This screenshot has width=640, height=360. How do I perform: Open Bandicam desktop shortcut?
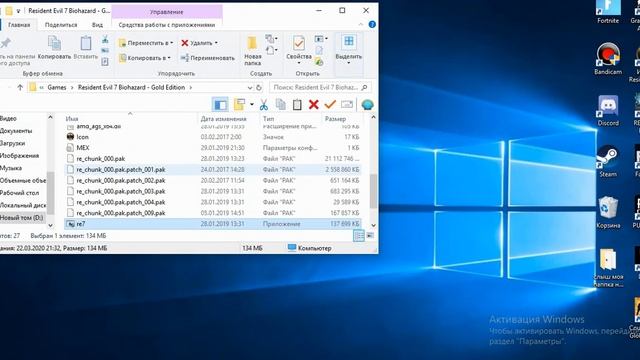[608, 58]
